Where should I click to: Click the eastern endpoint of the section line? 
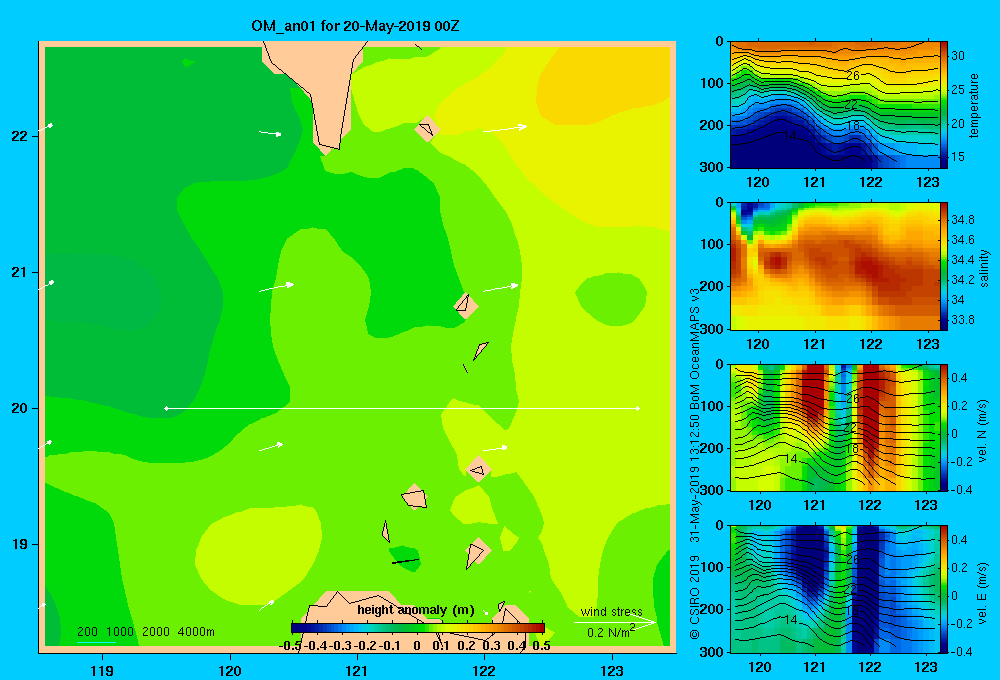(x=638, y=408)
